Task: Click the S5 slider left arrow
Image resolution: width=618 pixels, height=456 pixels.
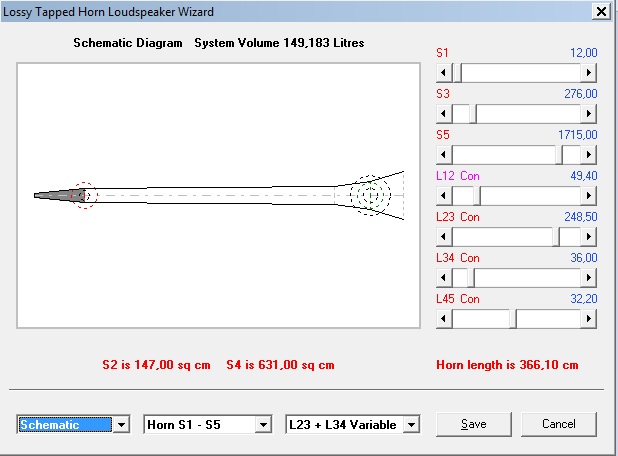Action: coord(444,154)
